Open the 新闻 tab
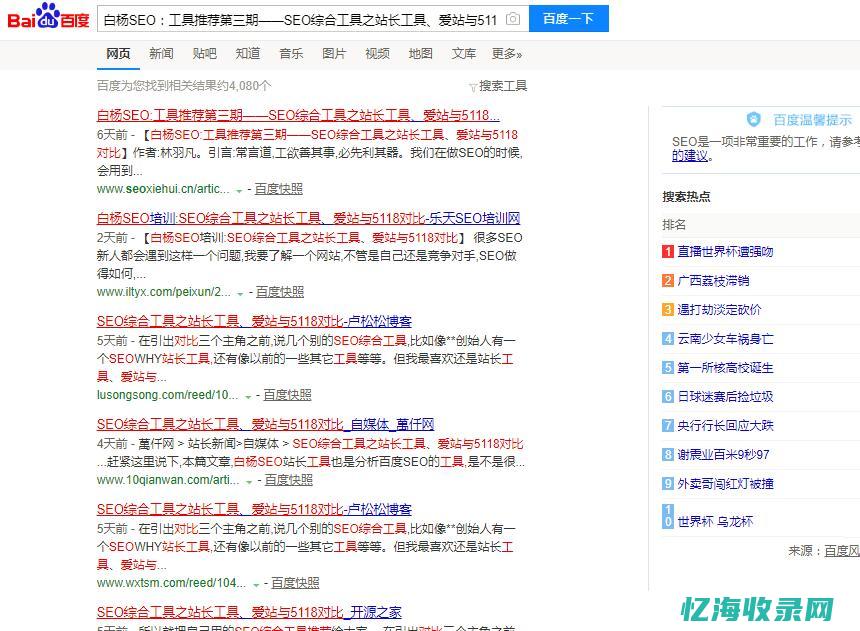This screenshot has width=860, height=631. tap(161, 54)
